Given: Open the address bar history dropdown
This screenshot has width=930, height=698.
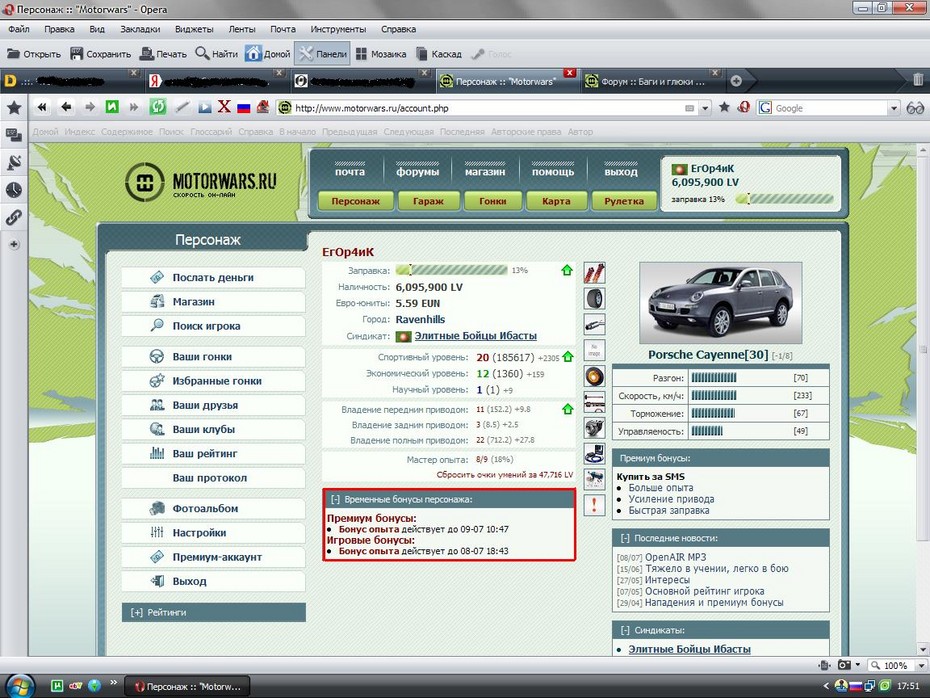Looking at the screenshot, I should pyautogui.click(x=705, y=108).
